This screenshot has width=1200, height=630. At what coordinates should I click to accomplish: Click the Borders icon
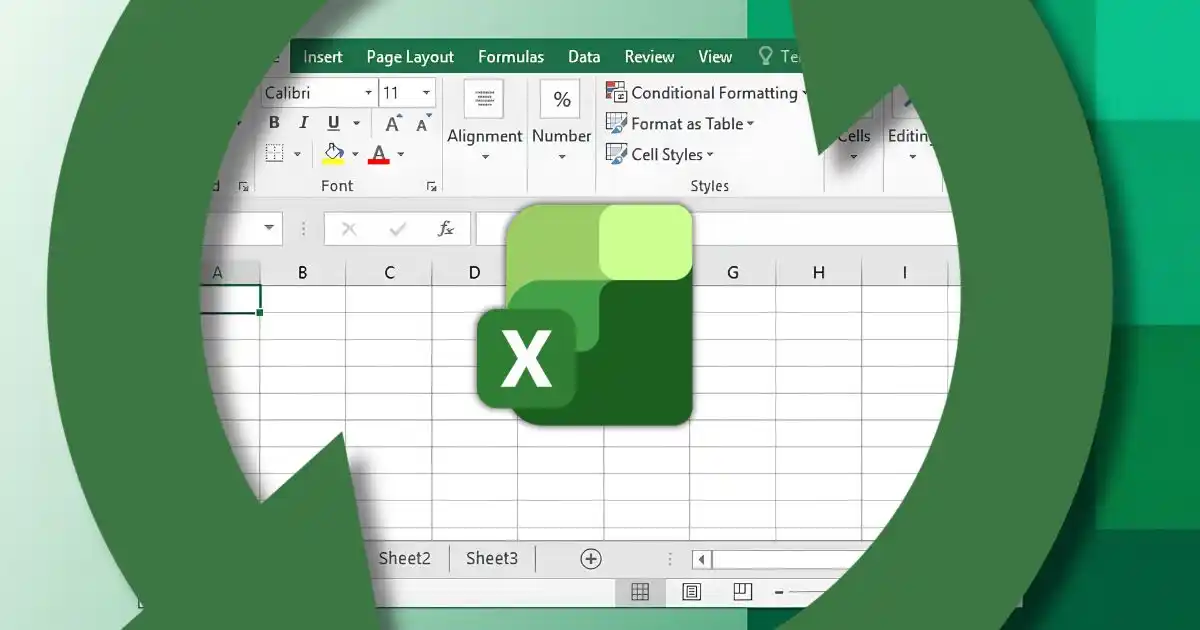pyautogui.click(x=275, y=153)
